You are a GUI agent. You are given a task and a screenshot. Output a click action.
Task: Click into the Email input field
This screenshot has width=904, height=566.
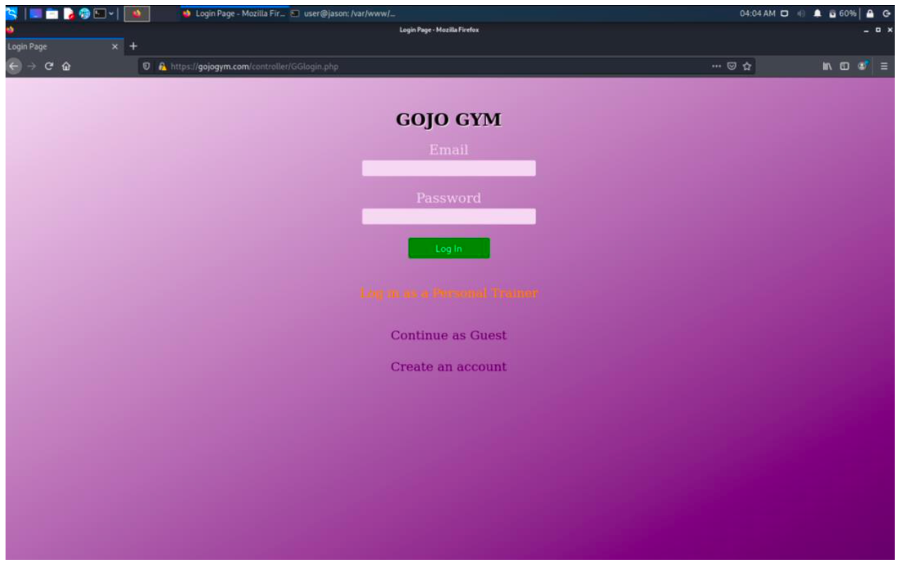[448, 168]
